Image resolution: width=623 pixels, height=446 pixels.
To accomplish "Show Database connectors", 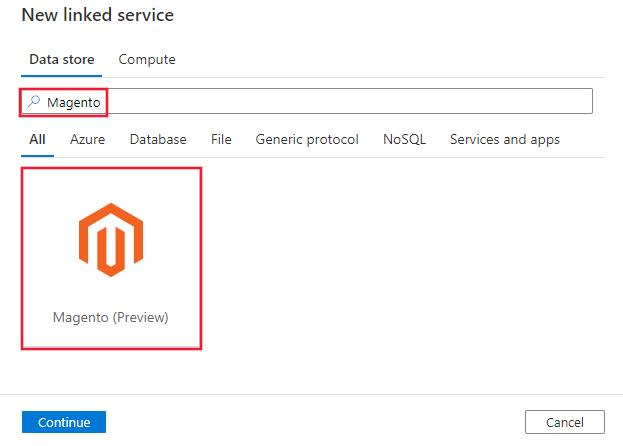I will [x=158, y=140].
